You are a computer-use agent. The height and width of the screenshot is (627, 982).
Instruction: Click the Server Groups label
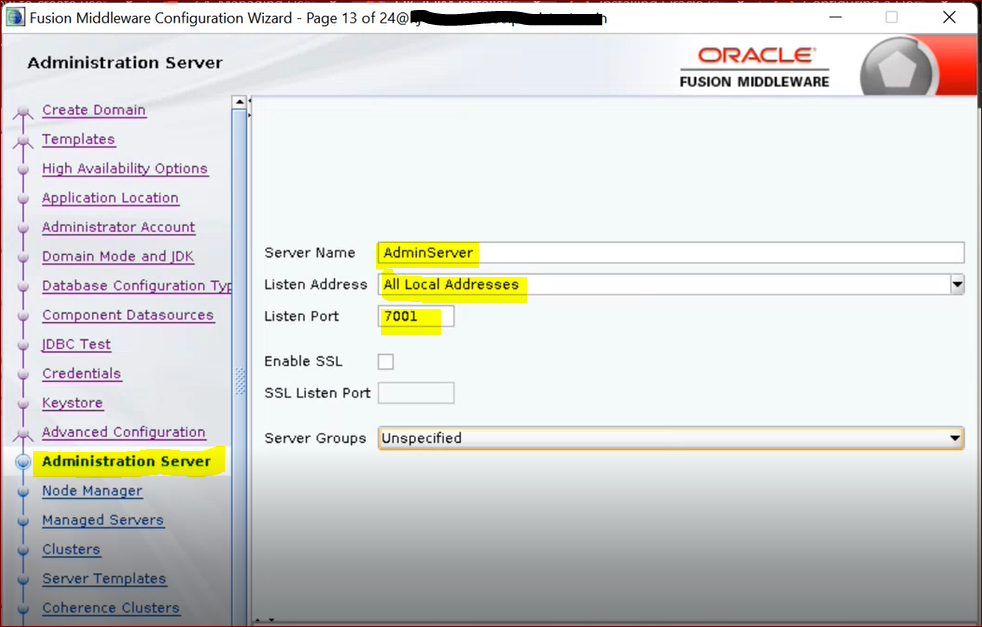(315, 438)
